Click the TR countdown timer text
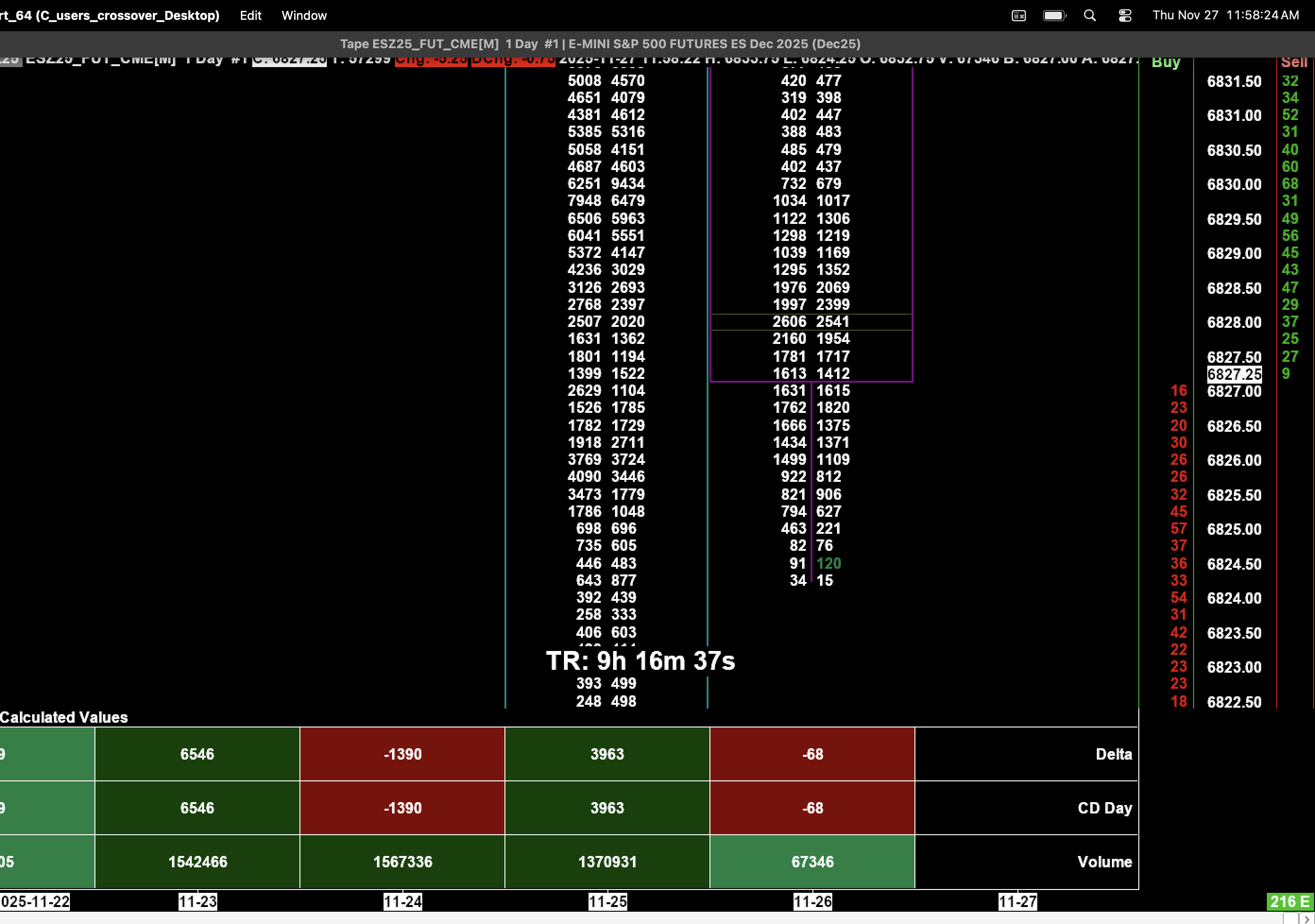 click(x=640, y=661)
